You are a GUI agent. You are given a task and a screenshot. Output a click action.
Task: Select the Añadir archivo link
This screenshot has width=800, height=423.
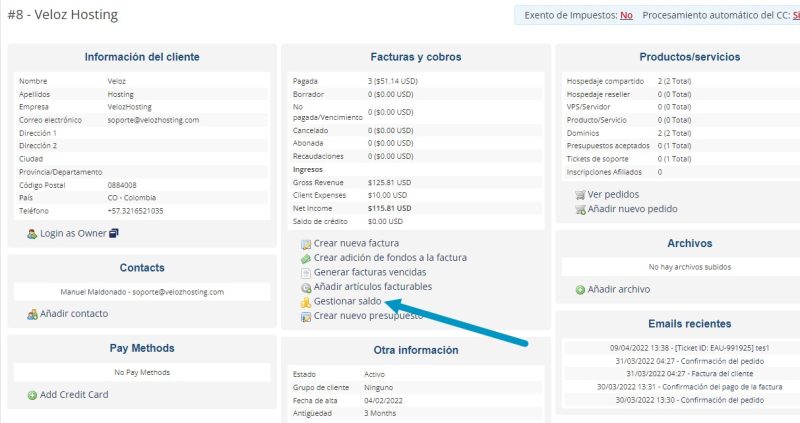(619, 289)
